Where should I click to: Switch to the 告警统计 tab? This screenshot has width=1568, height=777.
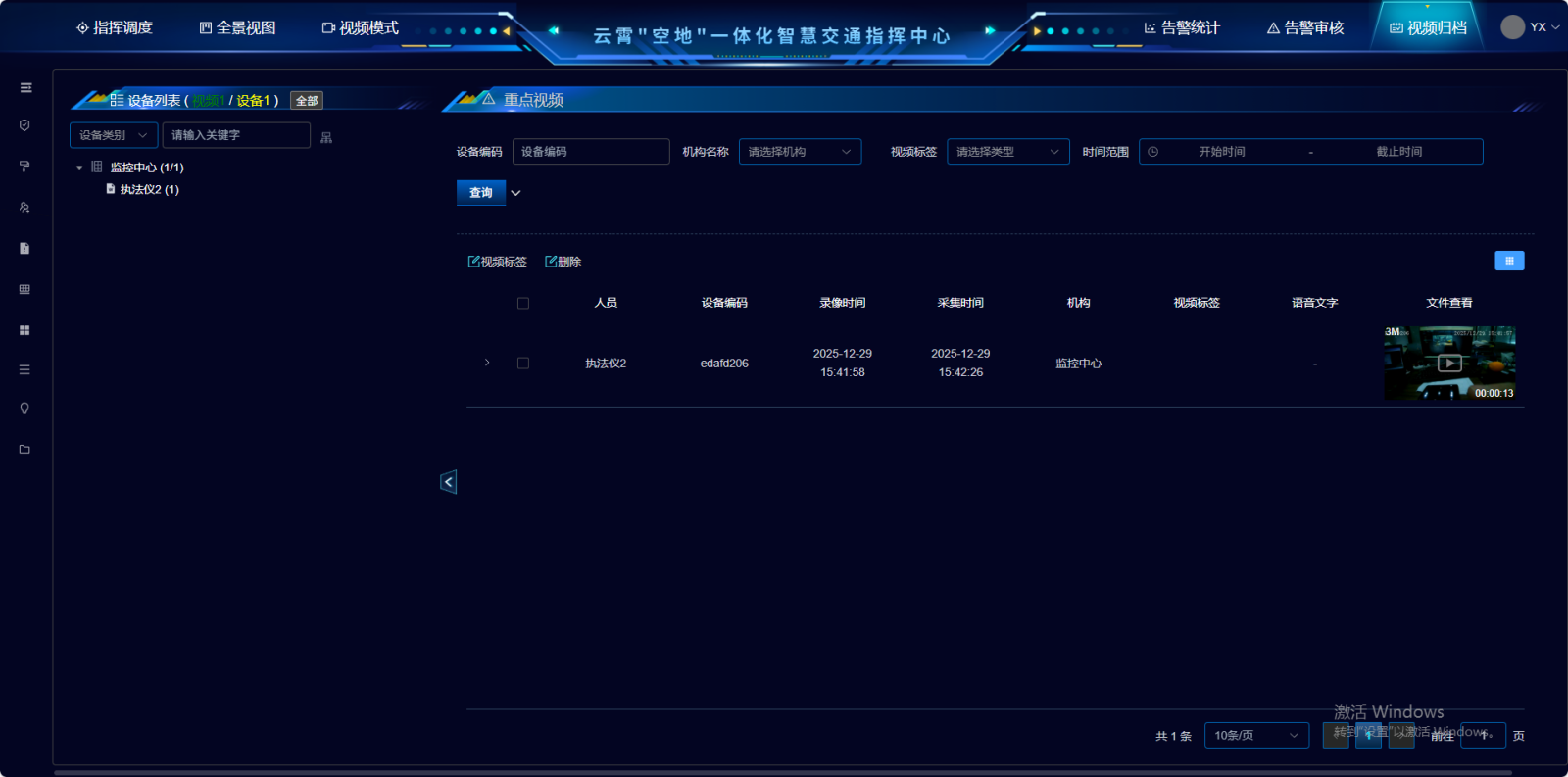[1182, 28]
